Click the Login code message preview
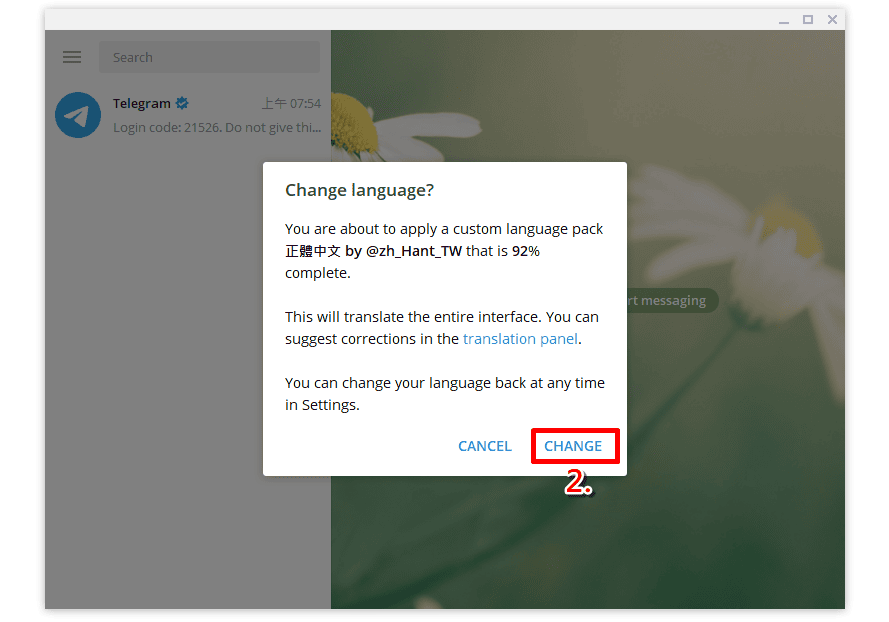The height and width of the screenshot is (622, 889). (x=217, y=128)
